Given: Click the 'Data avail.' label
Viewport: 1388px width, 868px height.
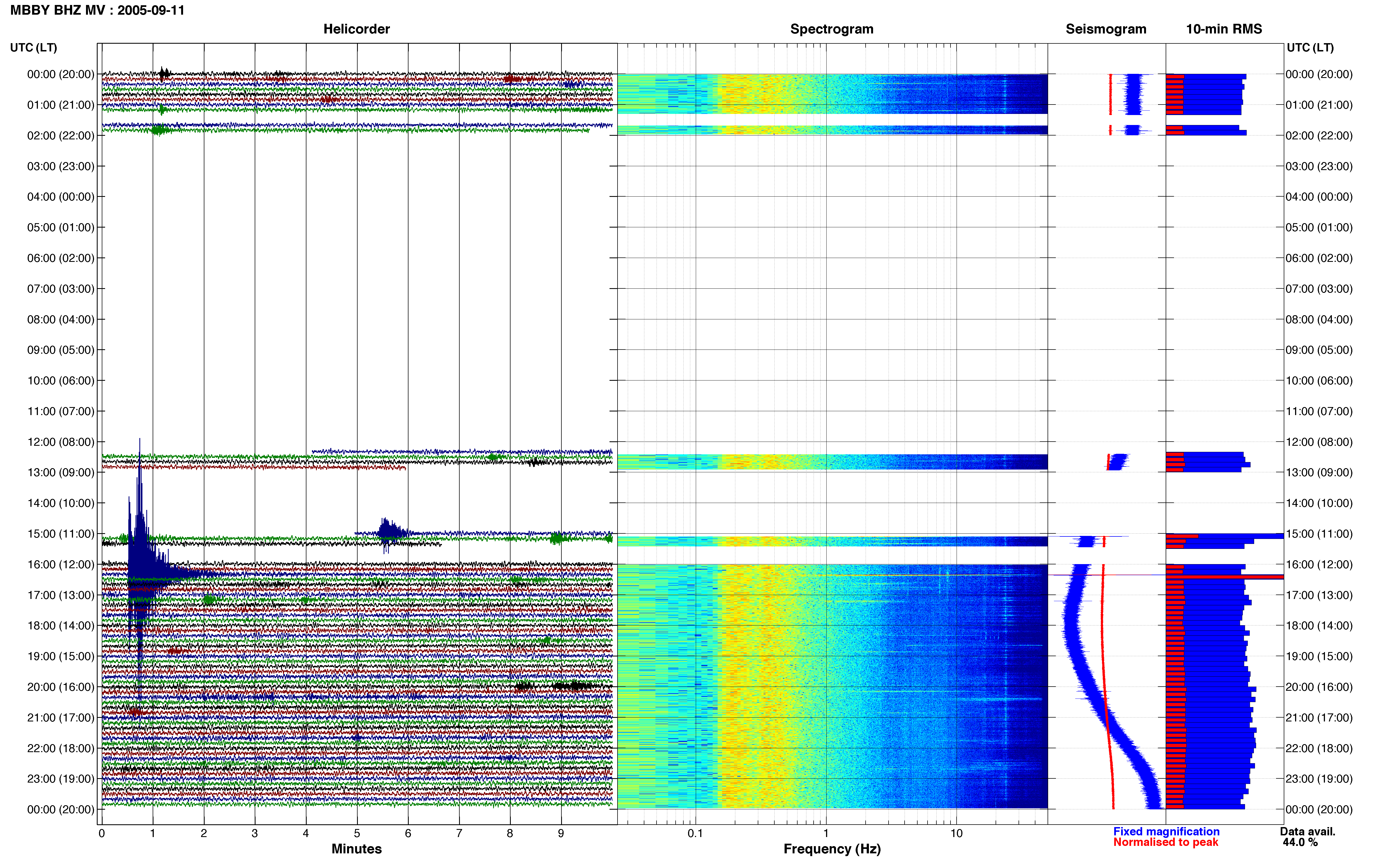Looking at the screenshot, I should 1308,831.
